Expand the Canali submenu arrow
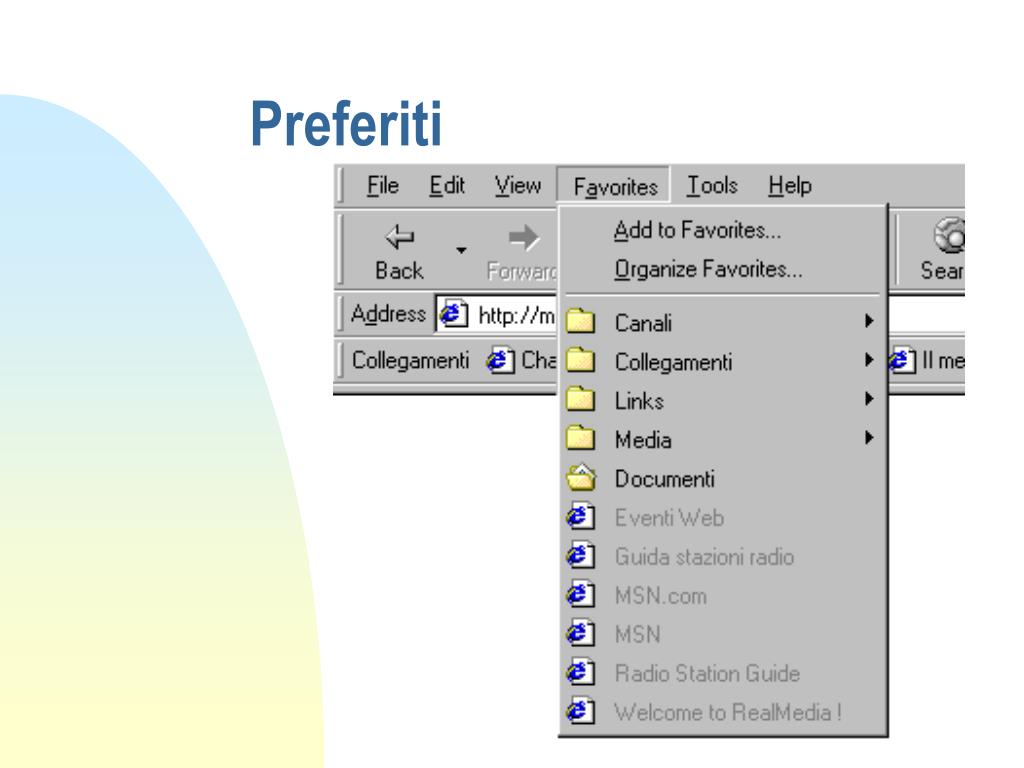The image size is (1024, 768). point(870,322)
